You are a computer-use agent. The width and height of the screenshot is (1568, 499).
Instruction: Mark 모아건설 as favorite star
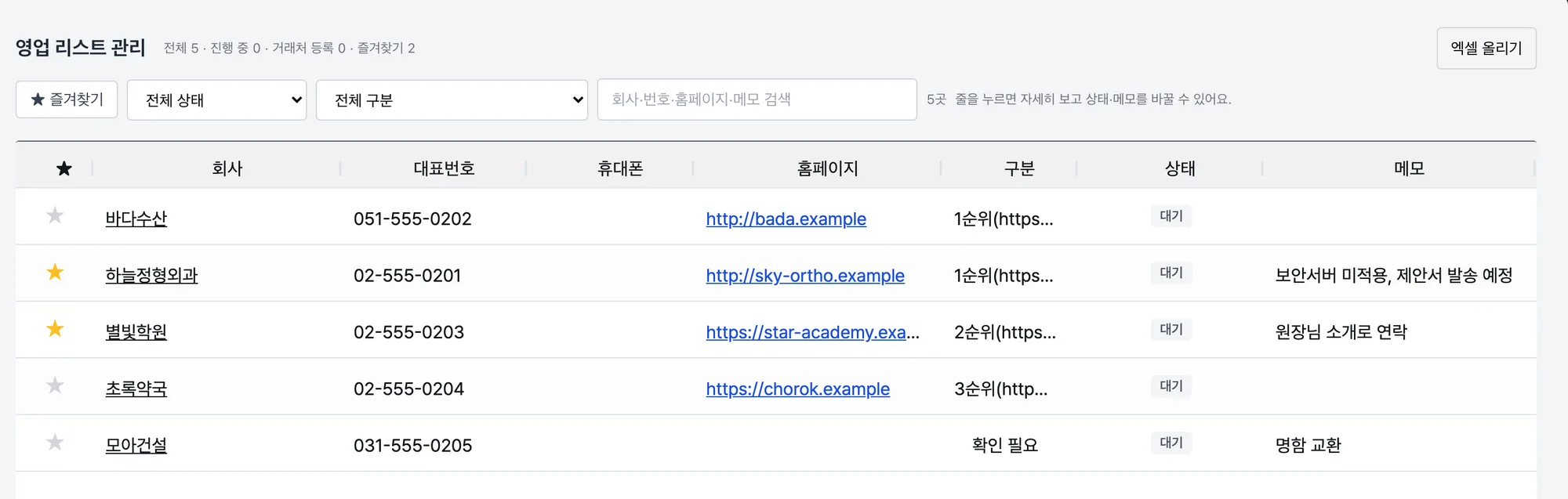click(x=55, y=442)
